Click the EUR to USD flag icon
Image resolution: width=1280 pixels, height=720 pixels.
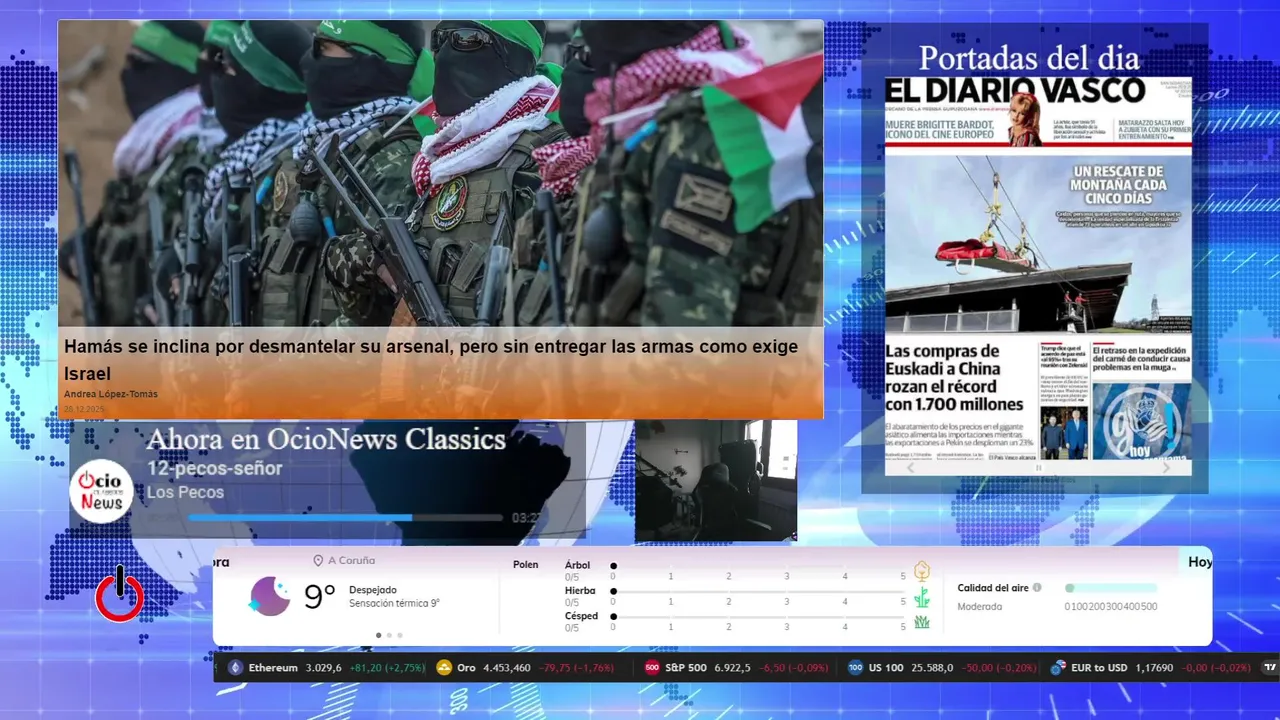(x=1058, y=668)
